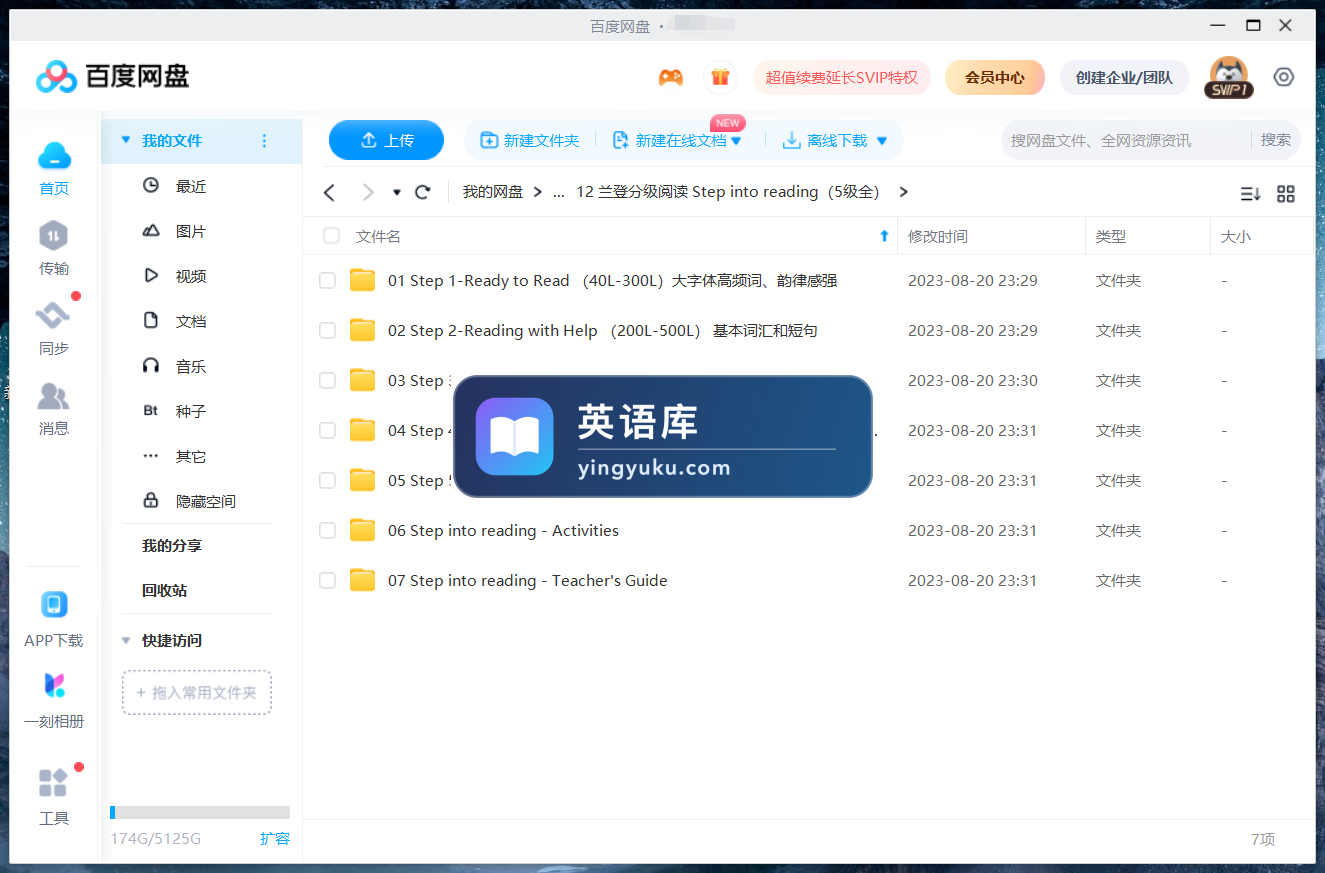Check the box for the 05 Step folder
1325x873 pixels.
point(327,481)
